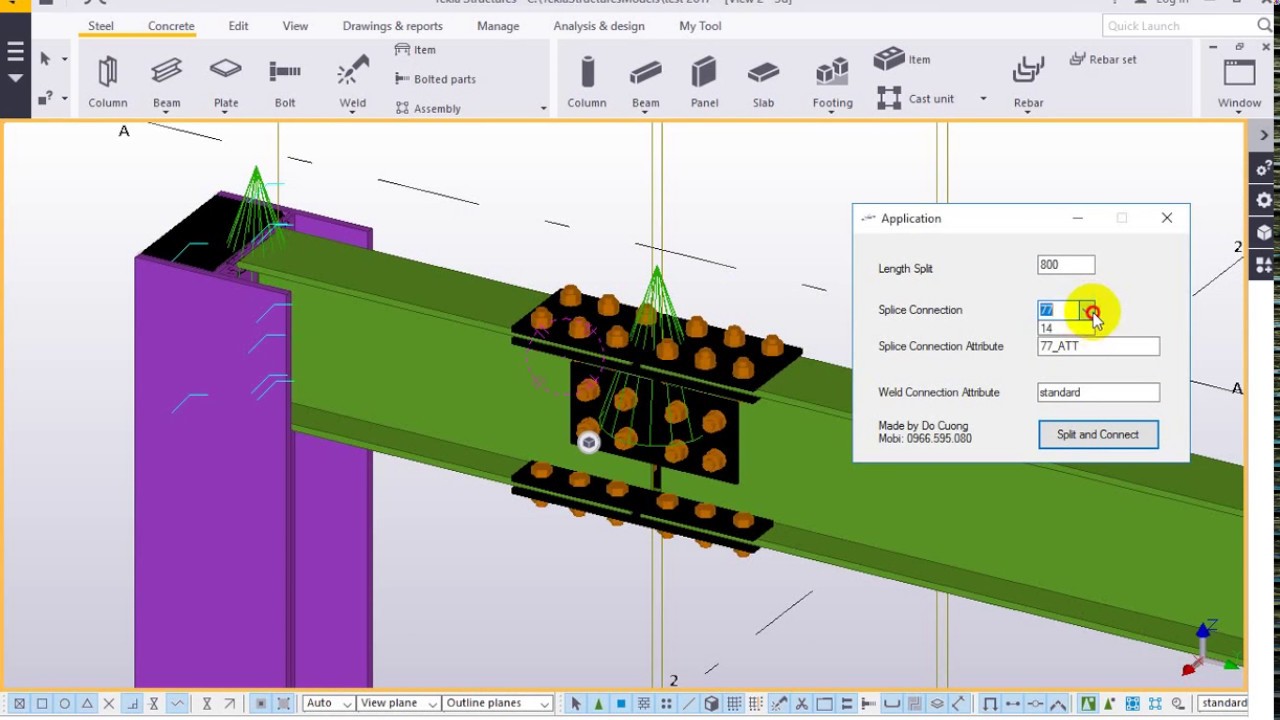Open the My Tool tab

click(x=700, y=26)
